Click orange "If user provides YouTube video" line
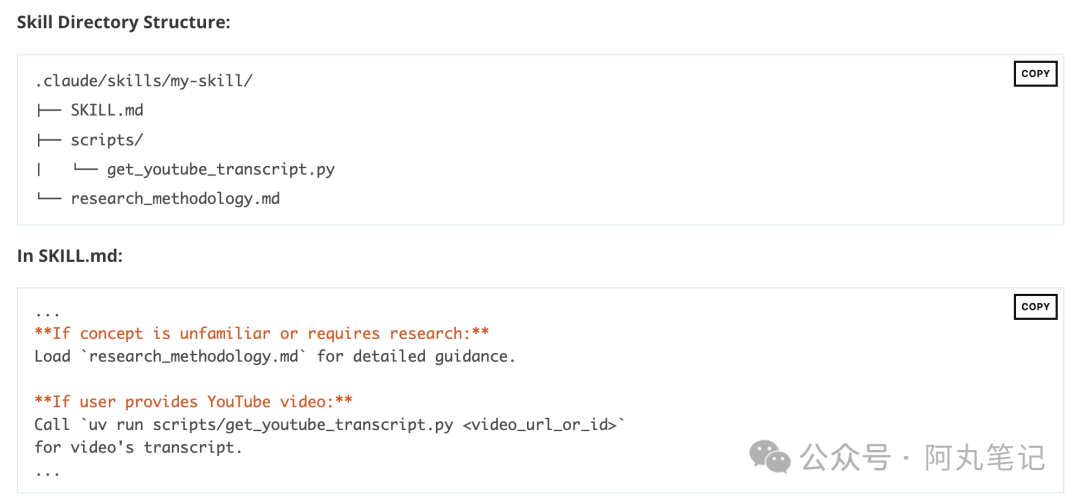1080x501 pixels. (x=194, y=402)
